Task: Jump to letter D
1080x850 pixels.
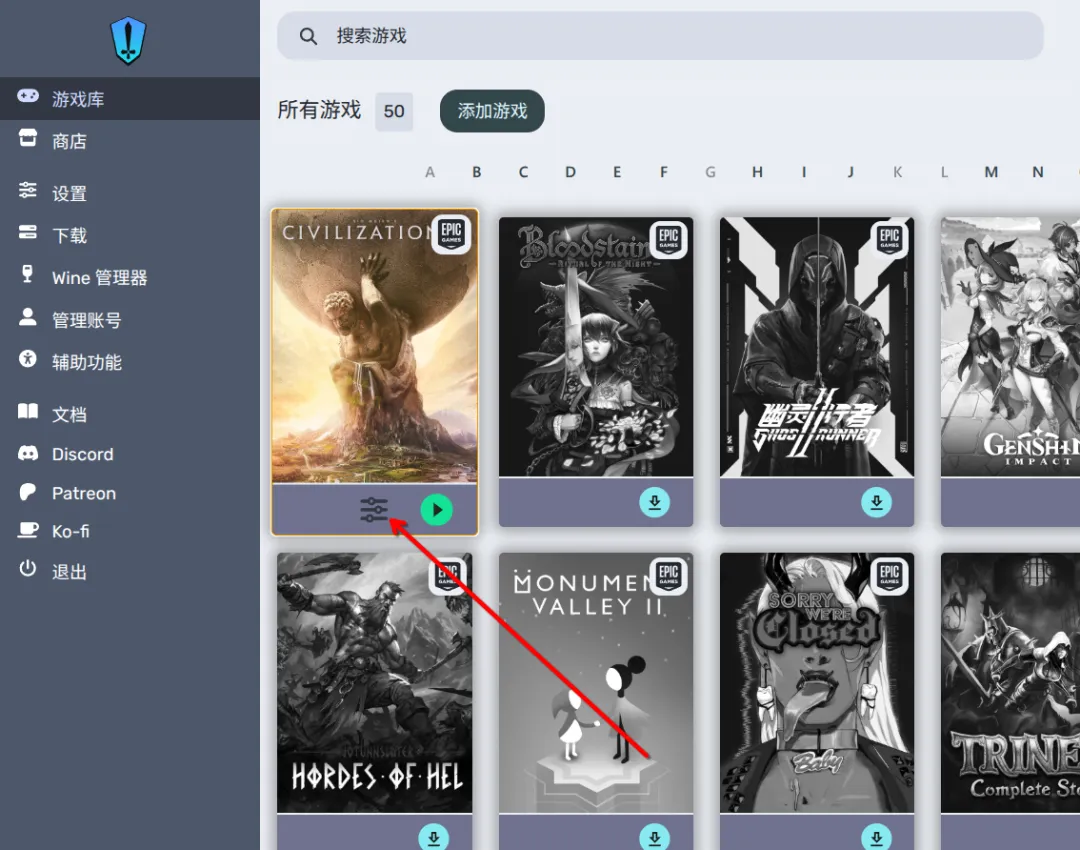Action: [570, 172]
